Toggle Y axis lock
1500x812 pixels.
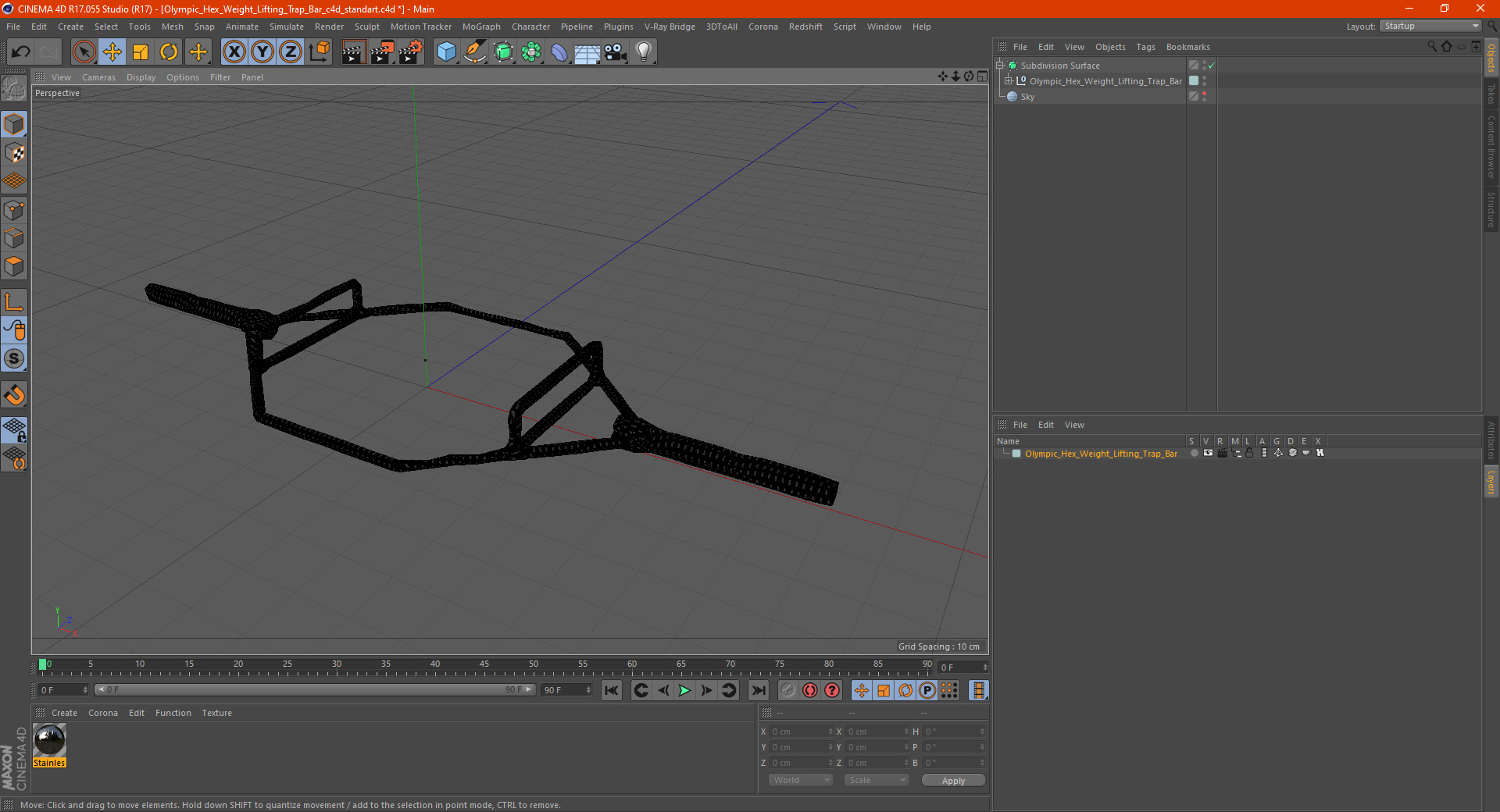(262, 52)
